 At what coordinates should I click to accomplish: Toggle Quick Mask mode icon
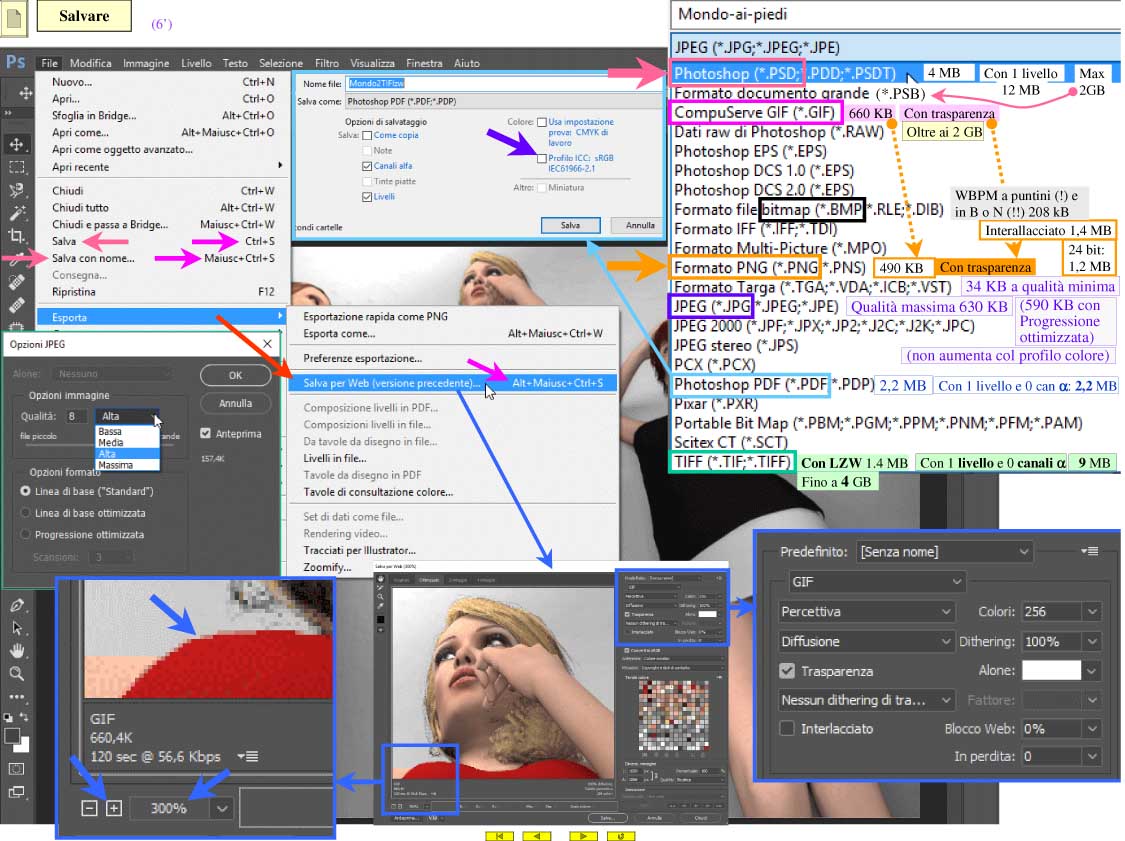17,769
